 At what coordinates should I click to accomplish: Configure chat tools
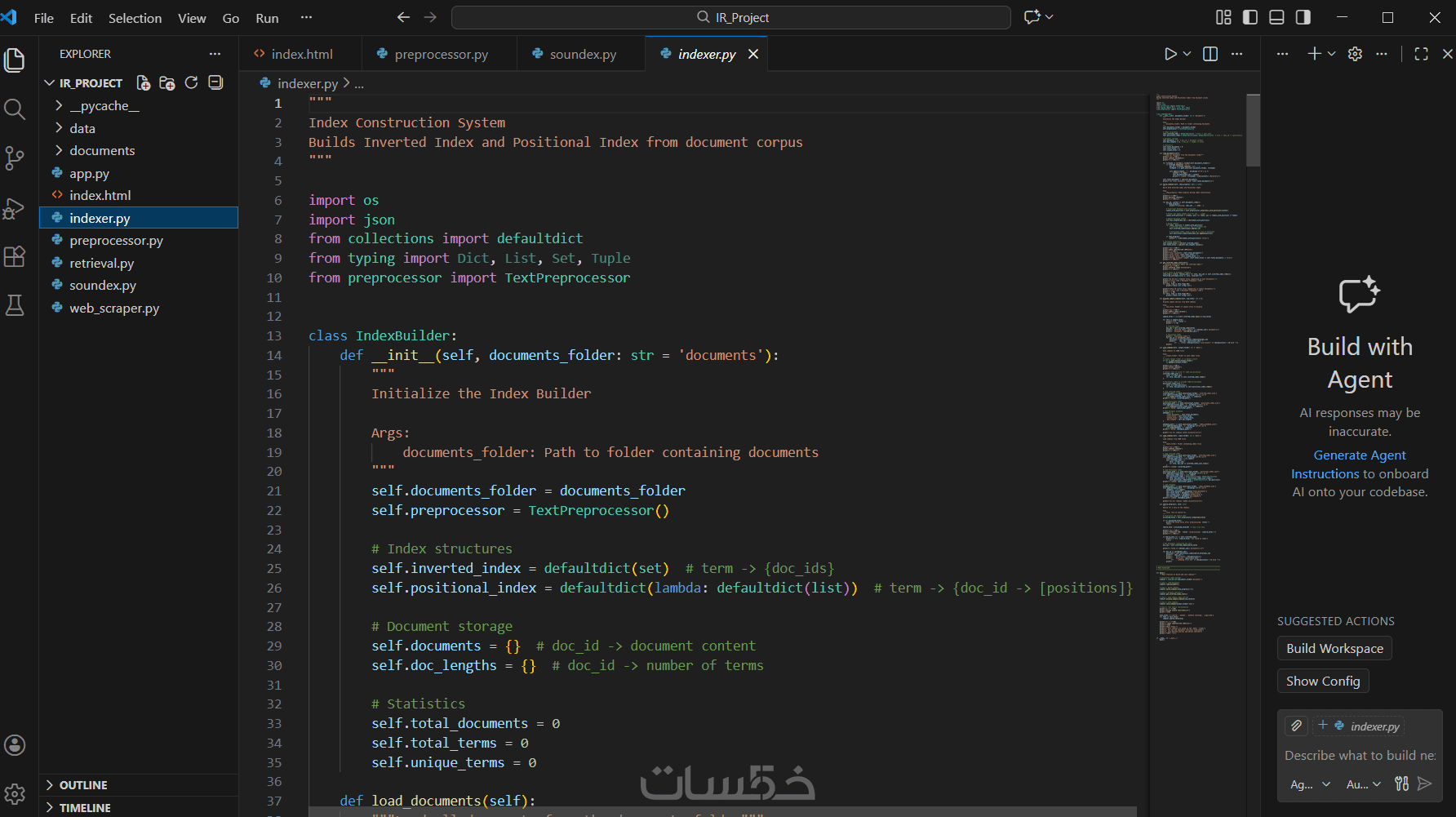tap(1401, 784)
